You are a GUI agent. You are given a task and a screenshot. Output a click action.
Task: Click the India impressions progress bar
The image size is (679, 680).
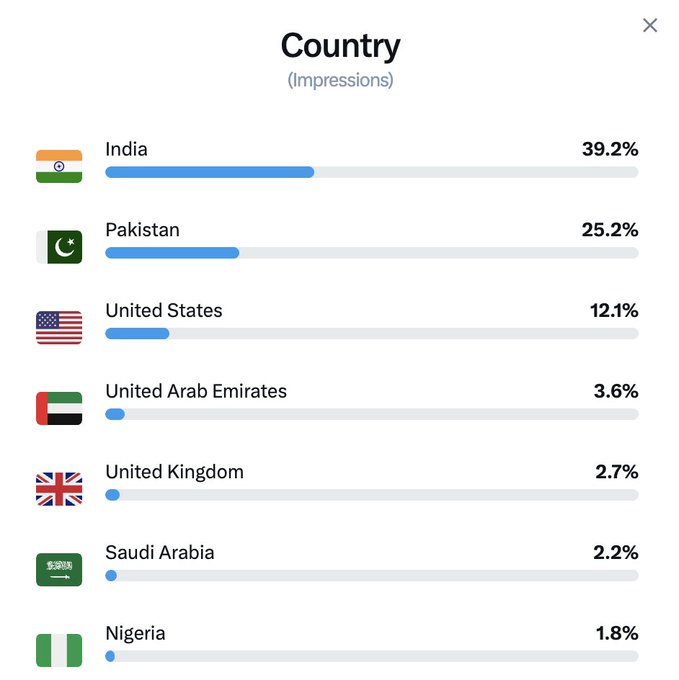click(x=371, y=172)
